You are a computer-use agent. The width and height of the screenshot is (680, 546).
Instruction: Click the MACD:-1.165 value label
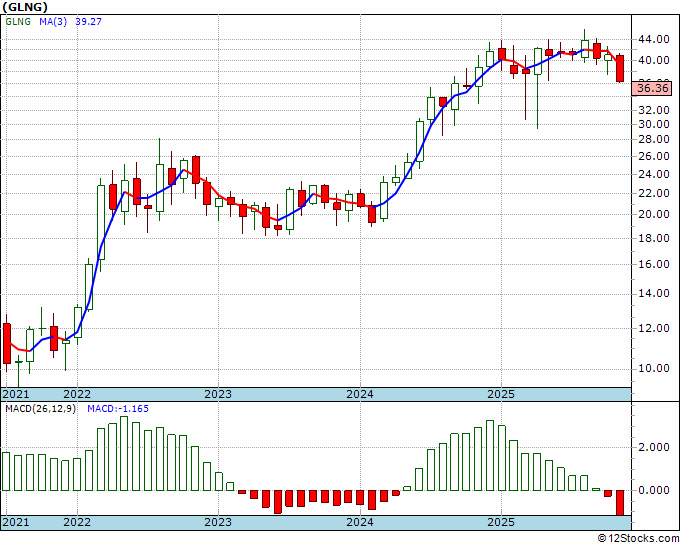click(118, 409)
